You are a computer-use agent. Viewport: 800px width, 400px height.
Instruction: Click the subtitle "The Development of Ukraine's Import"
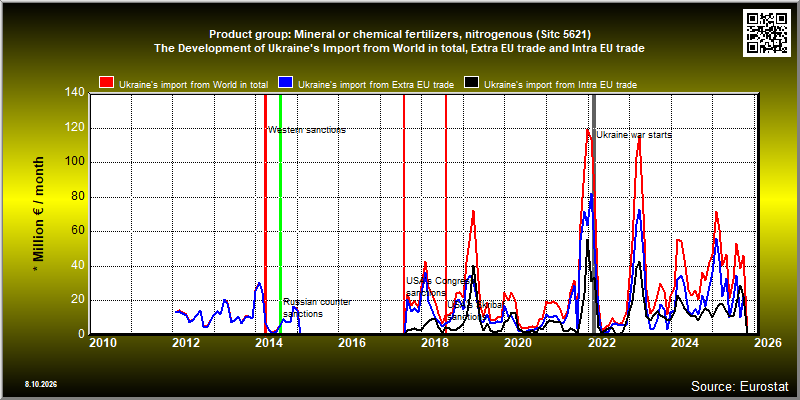point(399,49)
